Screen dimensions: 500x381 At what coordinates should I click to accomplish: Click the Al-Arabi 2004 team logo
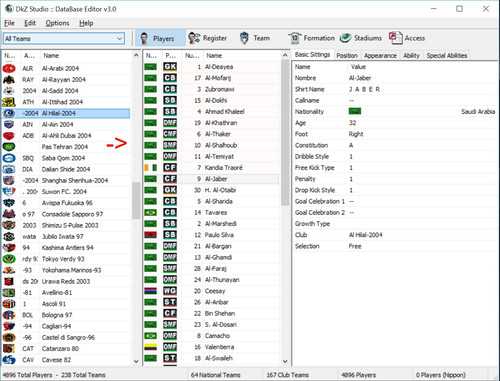[x=9, y=68]
